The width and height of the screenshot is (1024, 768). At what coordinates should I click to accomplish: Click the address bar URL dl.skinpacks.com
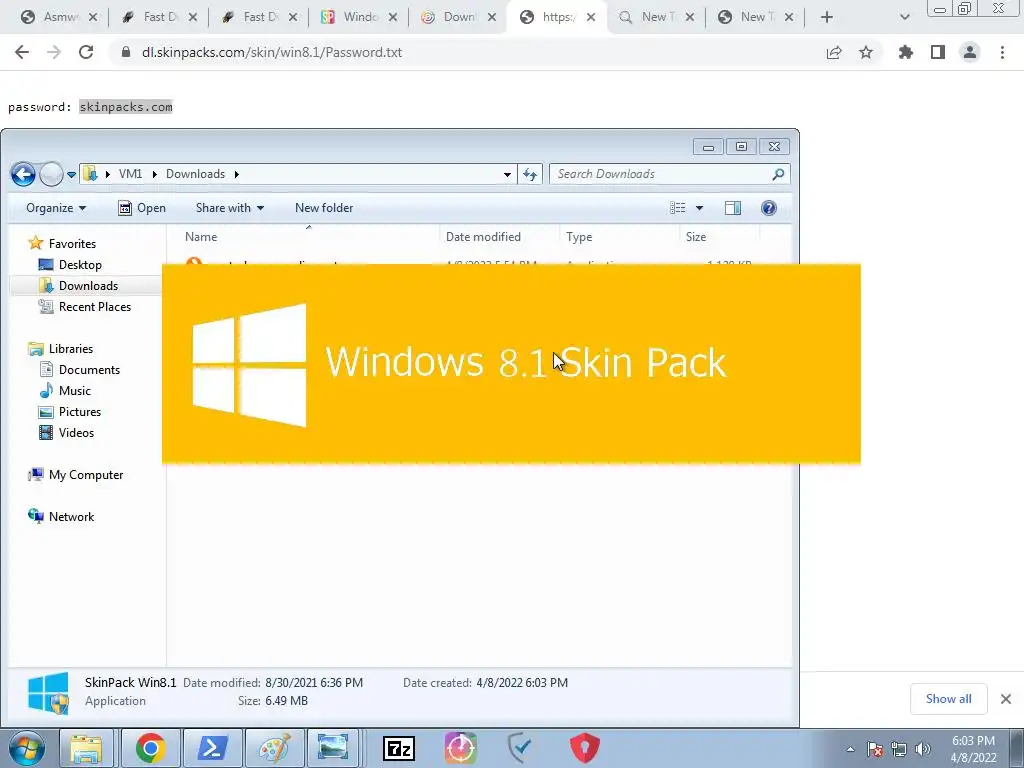(272, 52)
